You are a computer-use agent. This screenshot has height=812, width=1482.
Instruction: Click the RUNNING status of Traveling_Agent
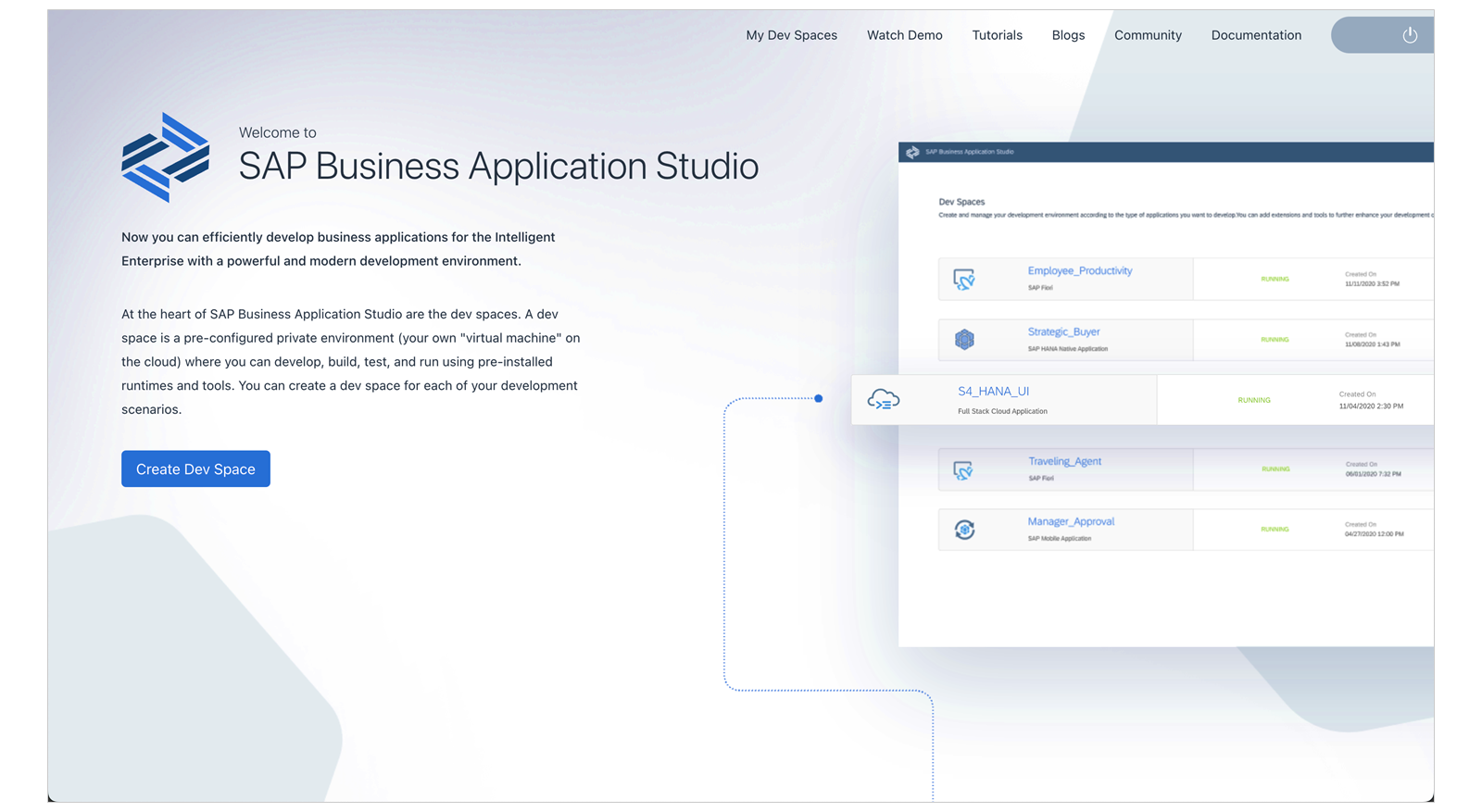point(1275,469)
